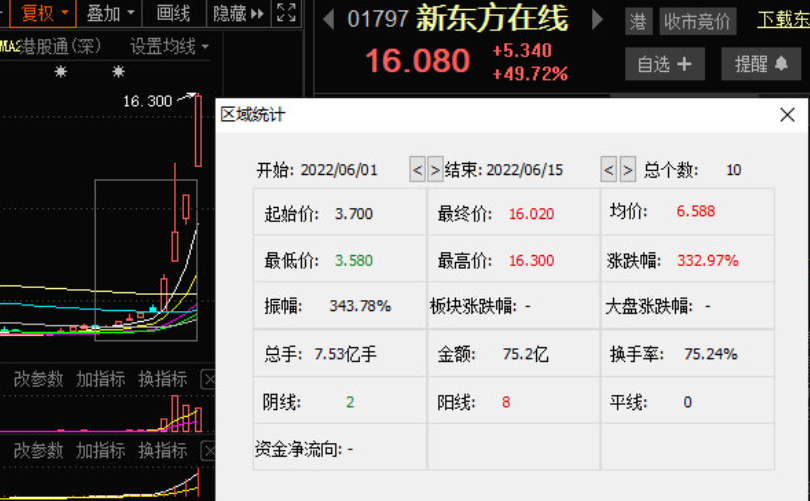This screenshot has width=810, height=501.
Task: Open 设置均线 dropdown
Action: [x=169, y=46]
